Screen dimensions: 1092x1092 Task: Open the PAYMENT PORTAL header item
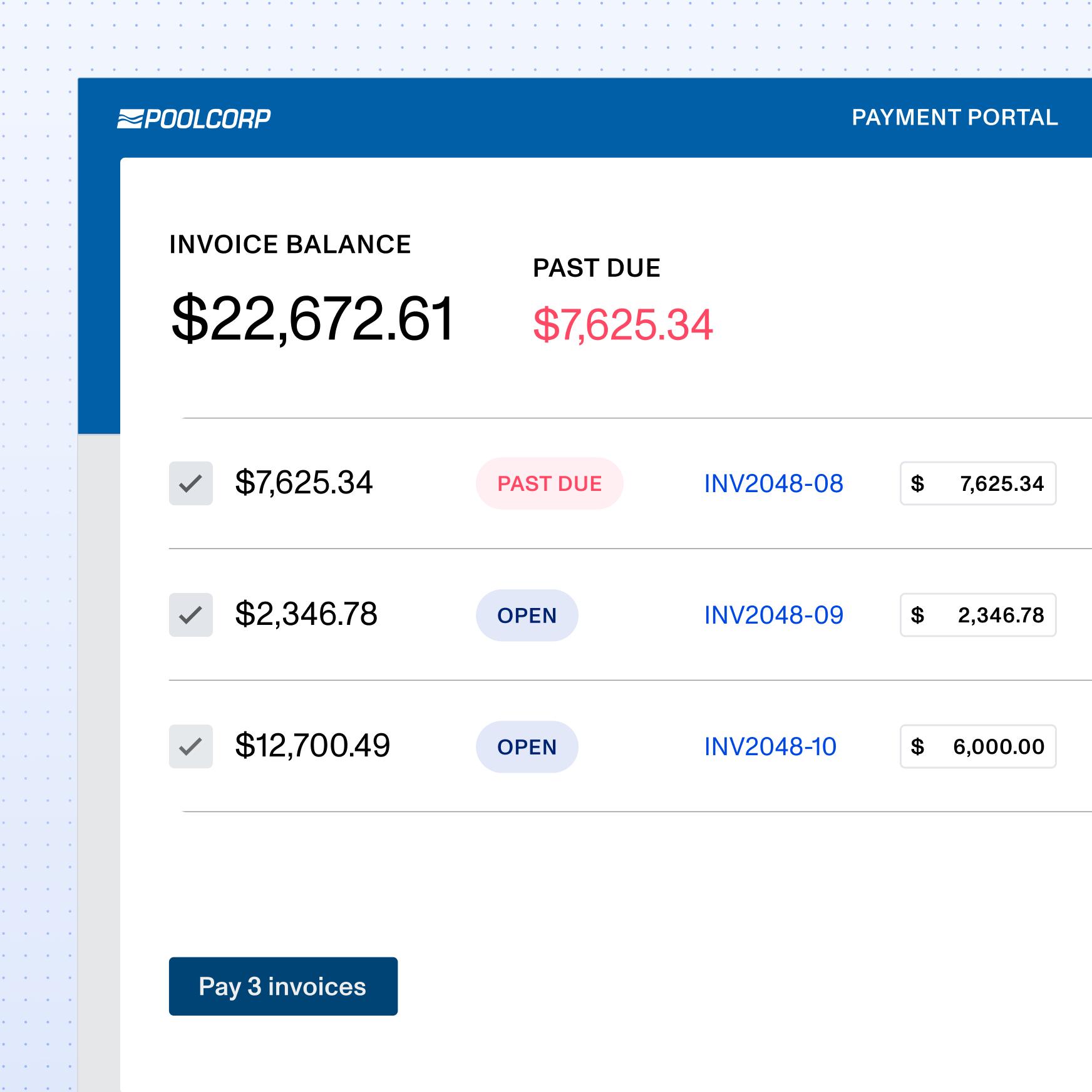coord(955,118)
